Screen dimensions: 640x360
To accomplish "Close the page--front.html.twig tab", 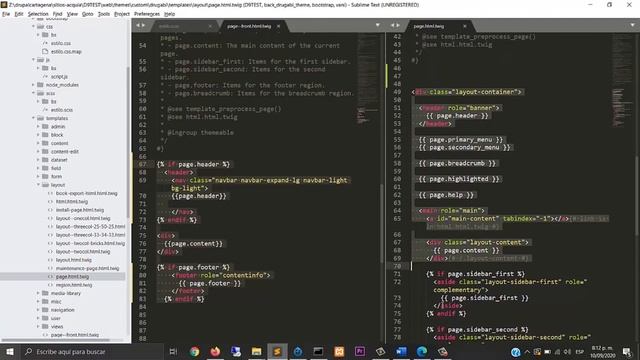I will tap(278, 26).
